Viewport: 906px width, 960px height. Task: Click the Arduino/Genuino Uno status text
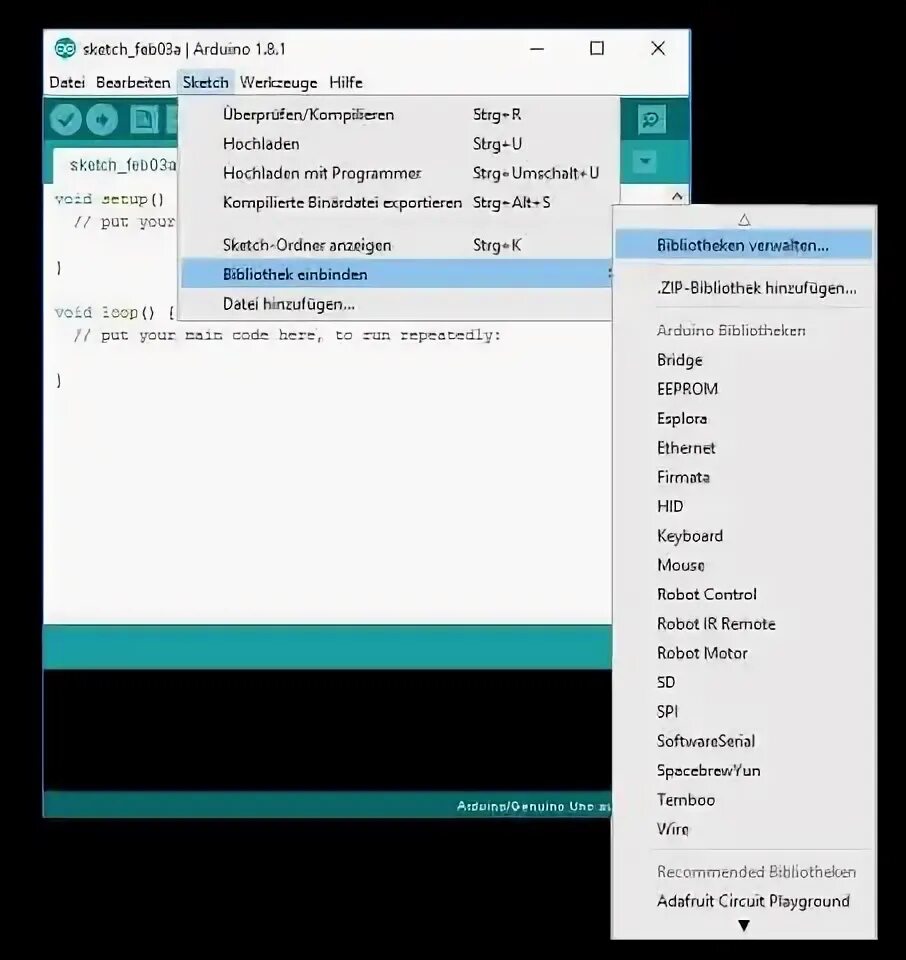pos(533,806)
